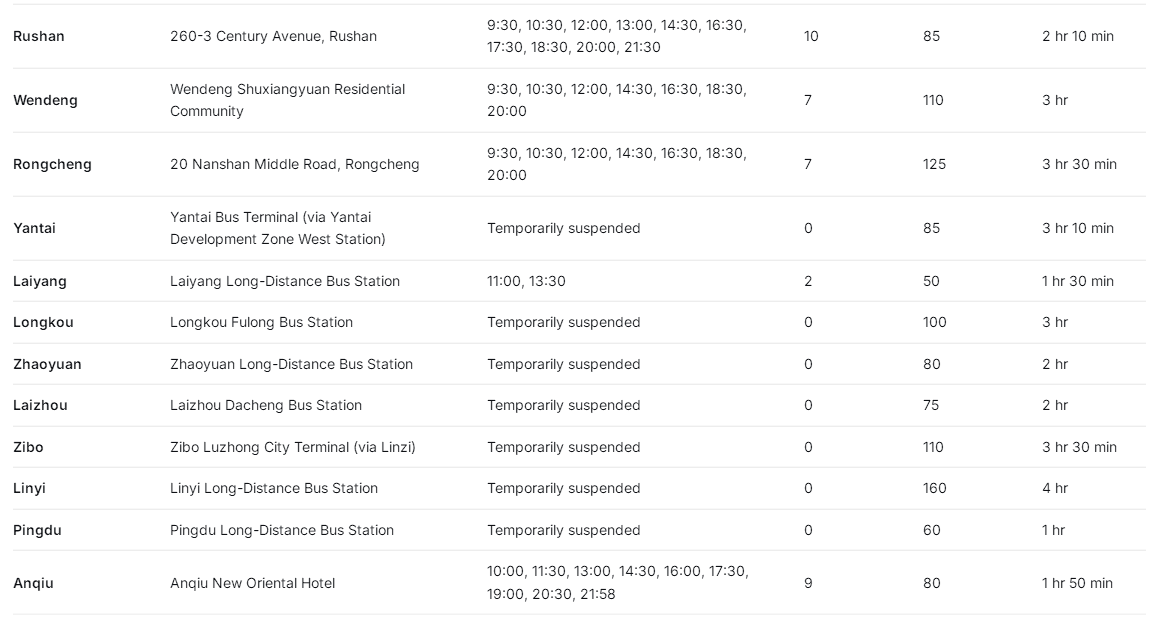Select Rushan departure times list
Viewport: 1161px width, 622px height.
(617, 36)
